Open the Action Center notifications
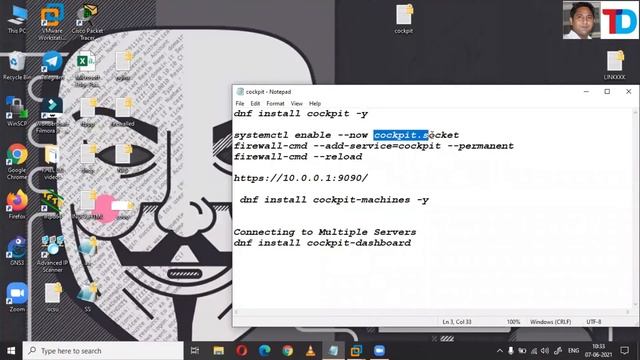This screenshot has height=360, width=640. coord(624,351)
